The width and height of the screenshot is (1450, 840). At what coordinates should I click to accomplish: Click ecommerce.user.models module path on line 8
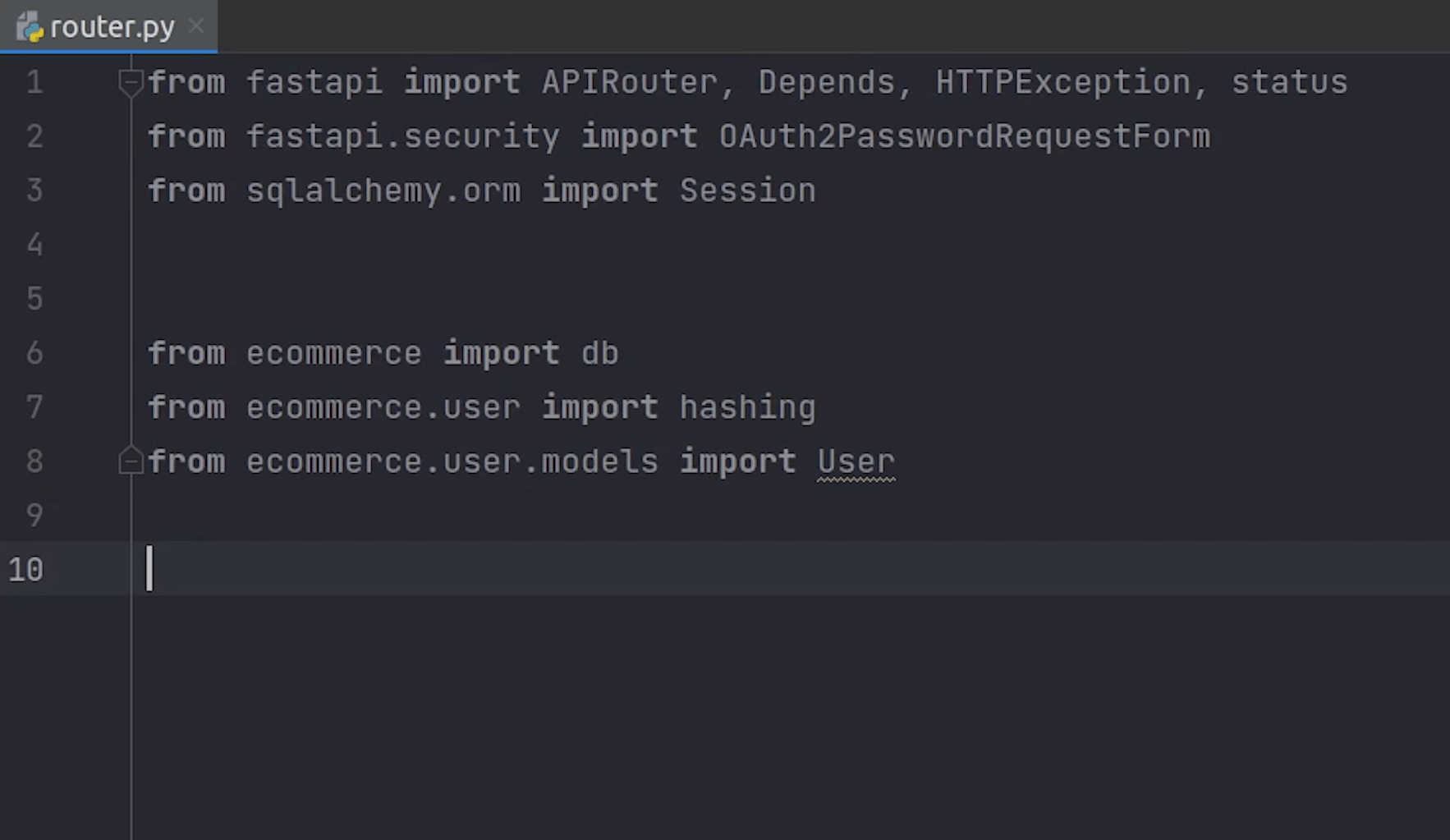pos(452,461)
